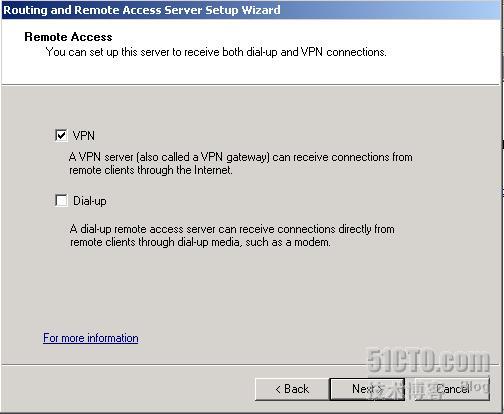The height and width of the screenshot is (414, 504).
Task: Click the text about receiving dial-up and VPN connections
Action: (216, 52)
